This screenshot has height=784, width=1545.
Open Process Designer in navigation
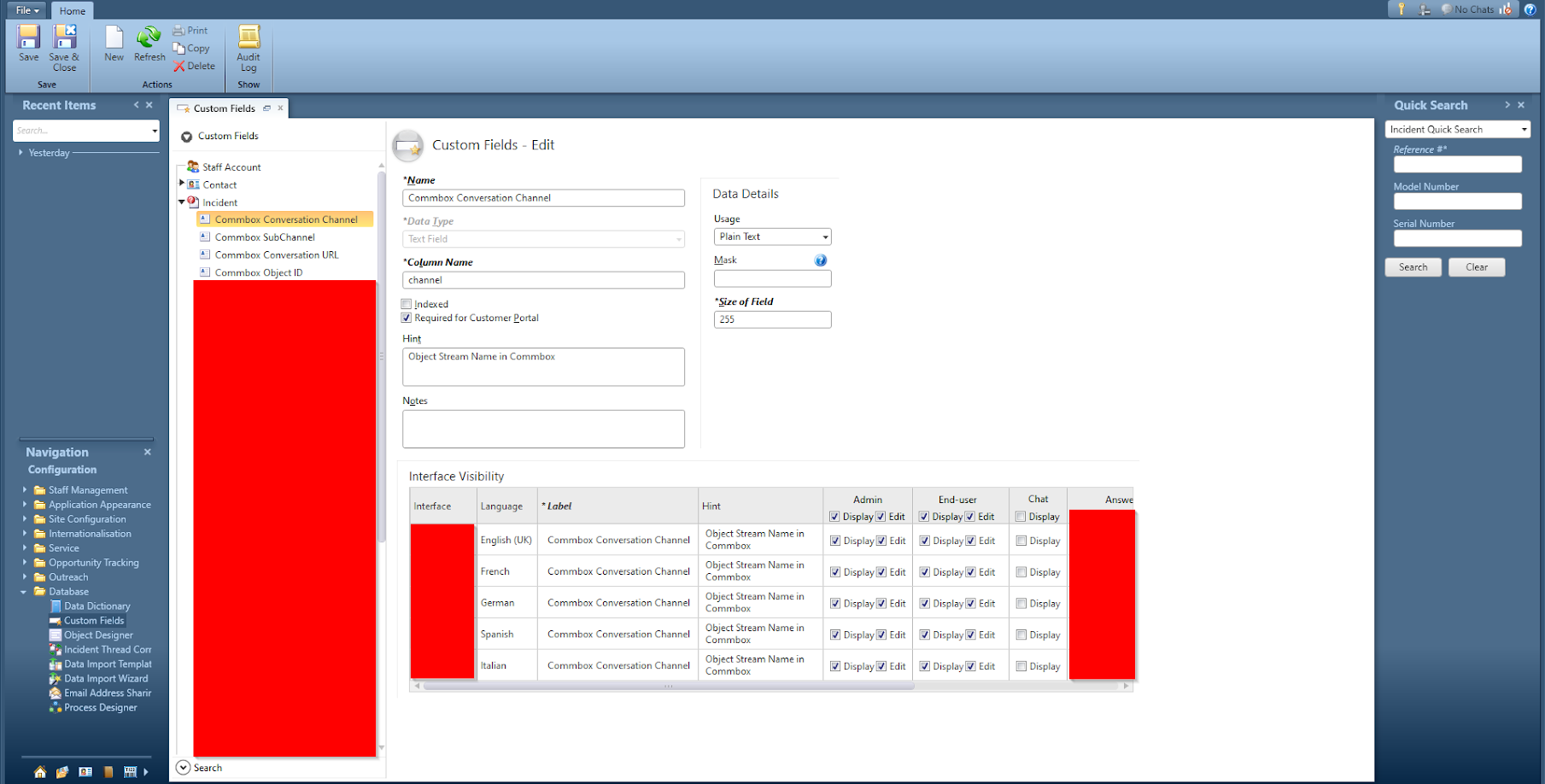93,708
